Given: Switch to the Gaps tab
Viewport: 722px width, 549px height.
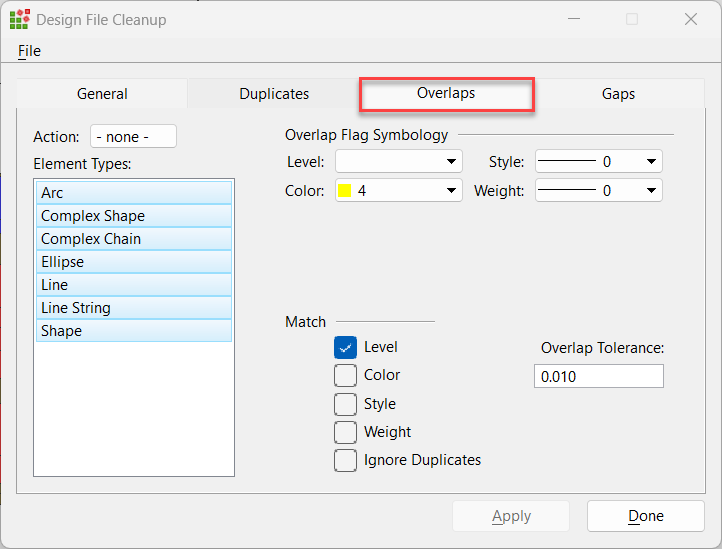Looking at the screenshot, I should point(618,94).
